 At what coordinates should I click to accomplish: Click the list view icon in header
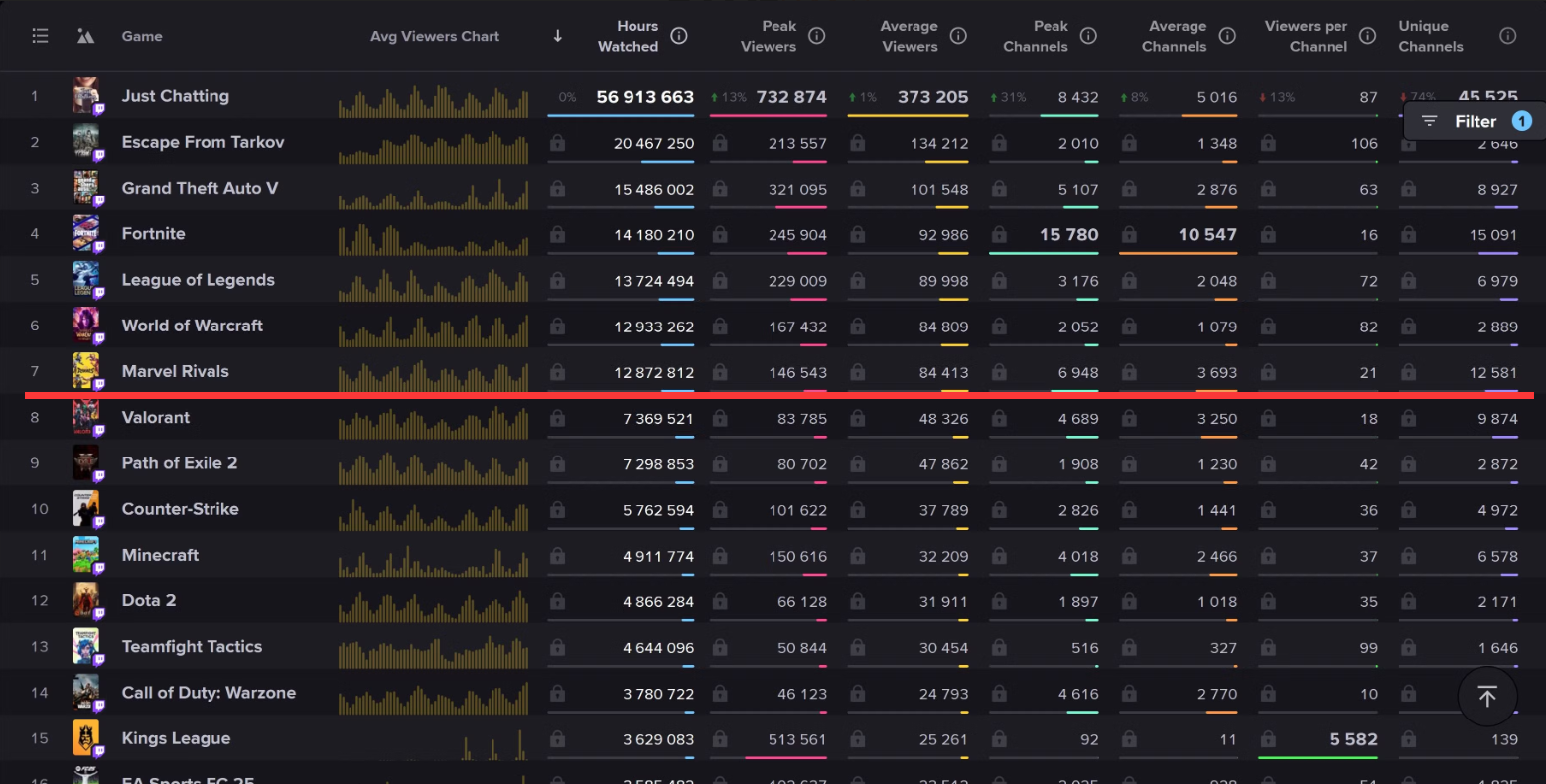[x=40, y=36]
